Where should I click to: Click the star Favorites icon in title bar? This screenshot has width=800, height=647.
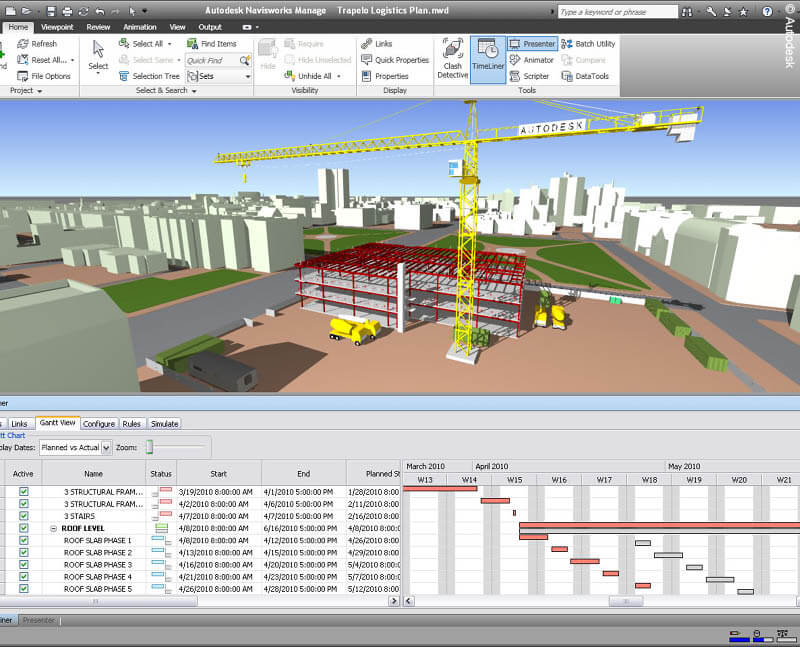pyautogui.click(x=743, y=11)
